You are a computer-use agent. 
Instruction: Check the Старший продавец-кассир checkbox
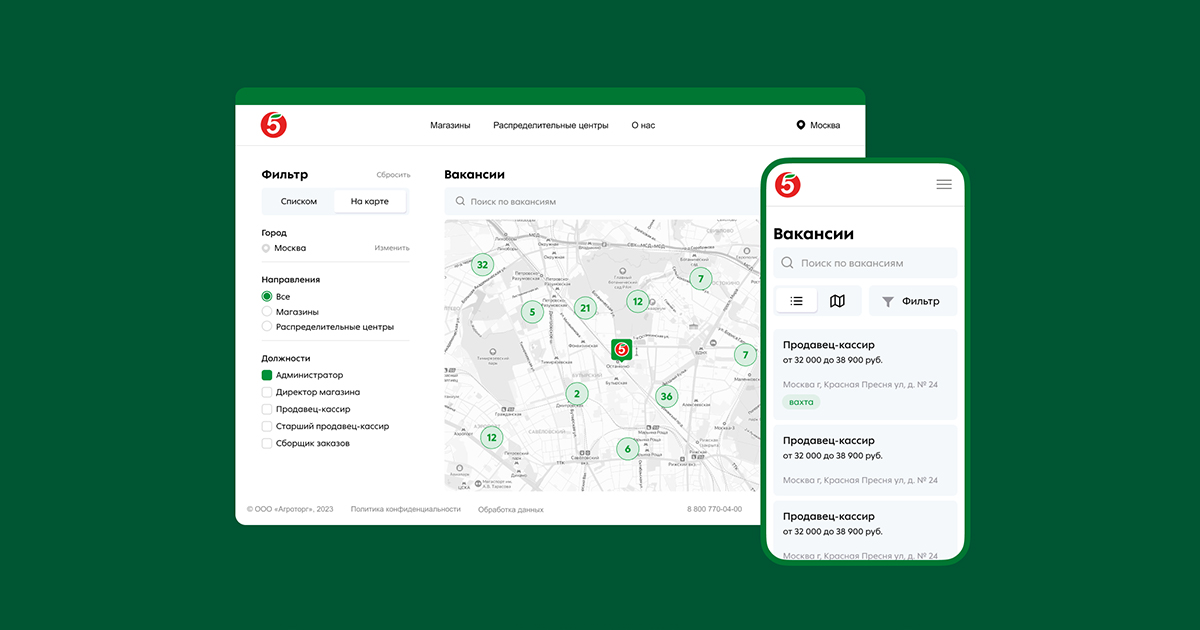[267, 426]
